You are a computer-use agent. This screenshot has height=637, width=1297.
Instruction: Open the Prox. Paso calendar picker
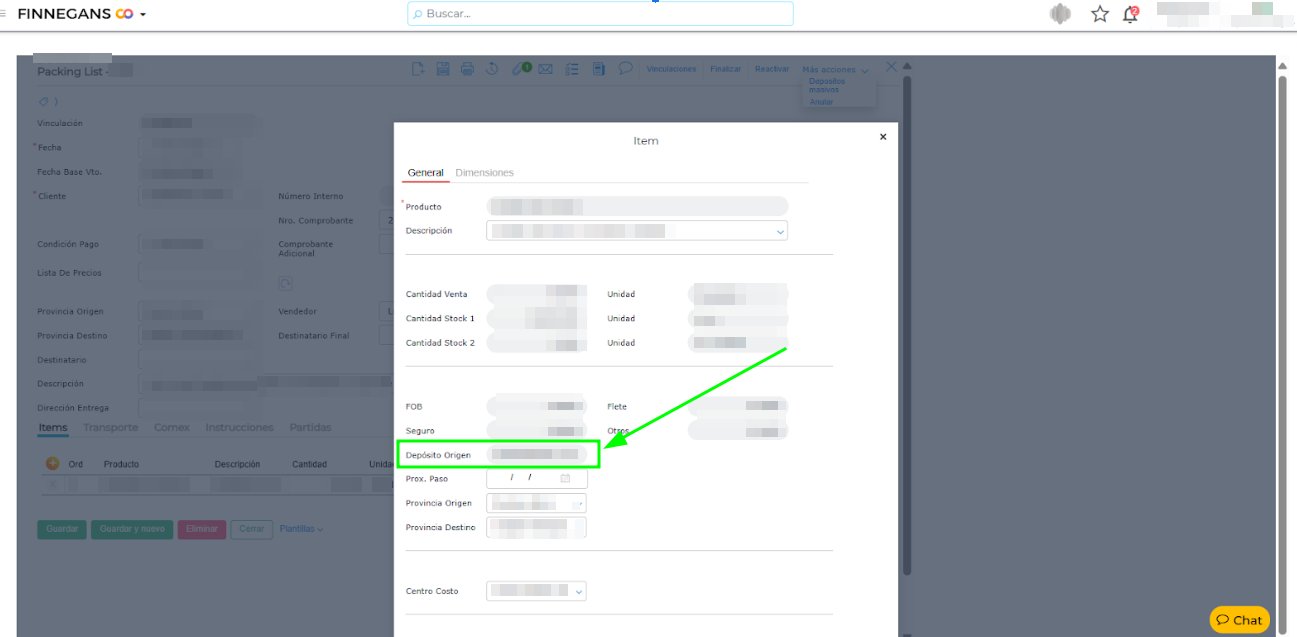tap(565, 478)
